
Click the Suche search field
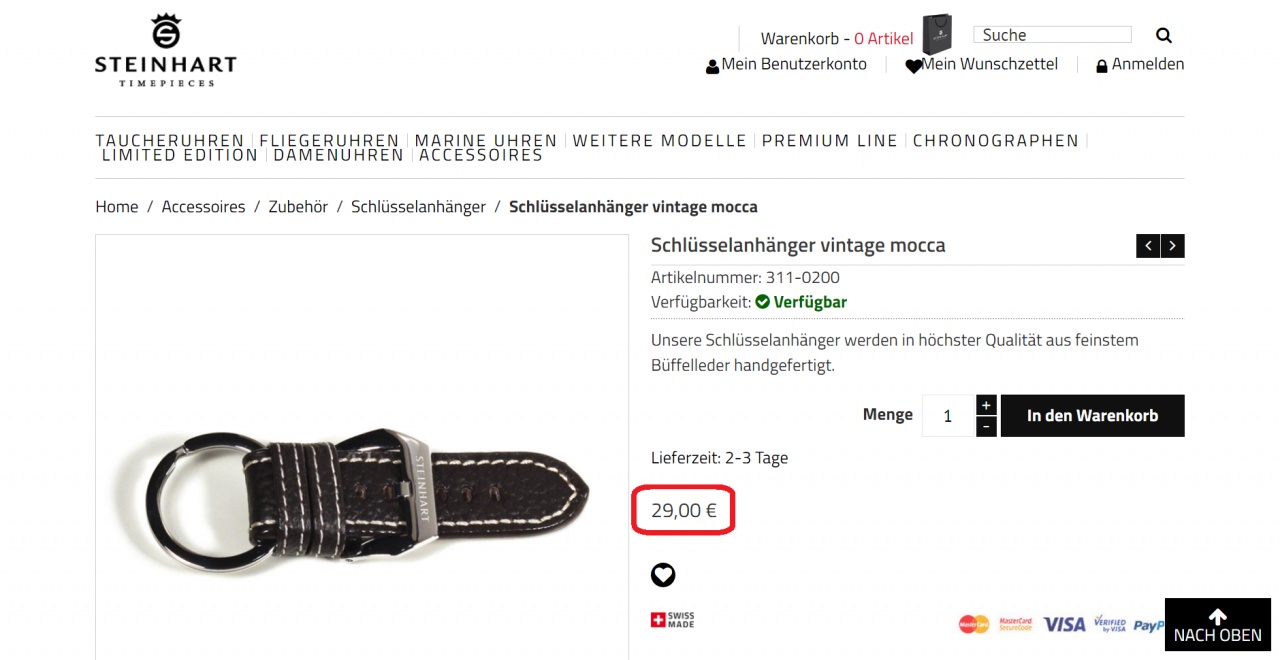(x=1052, y=35)
